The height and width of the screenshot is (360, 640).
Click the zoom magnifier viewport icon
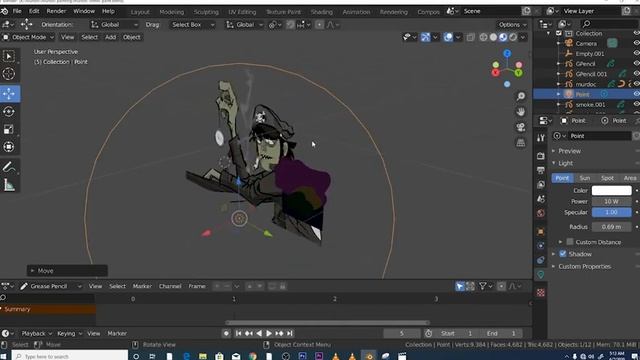tap(521, 96)
